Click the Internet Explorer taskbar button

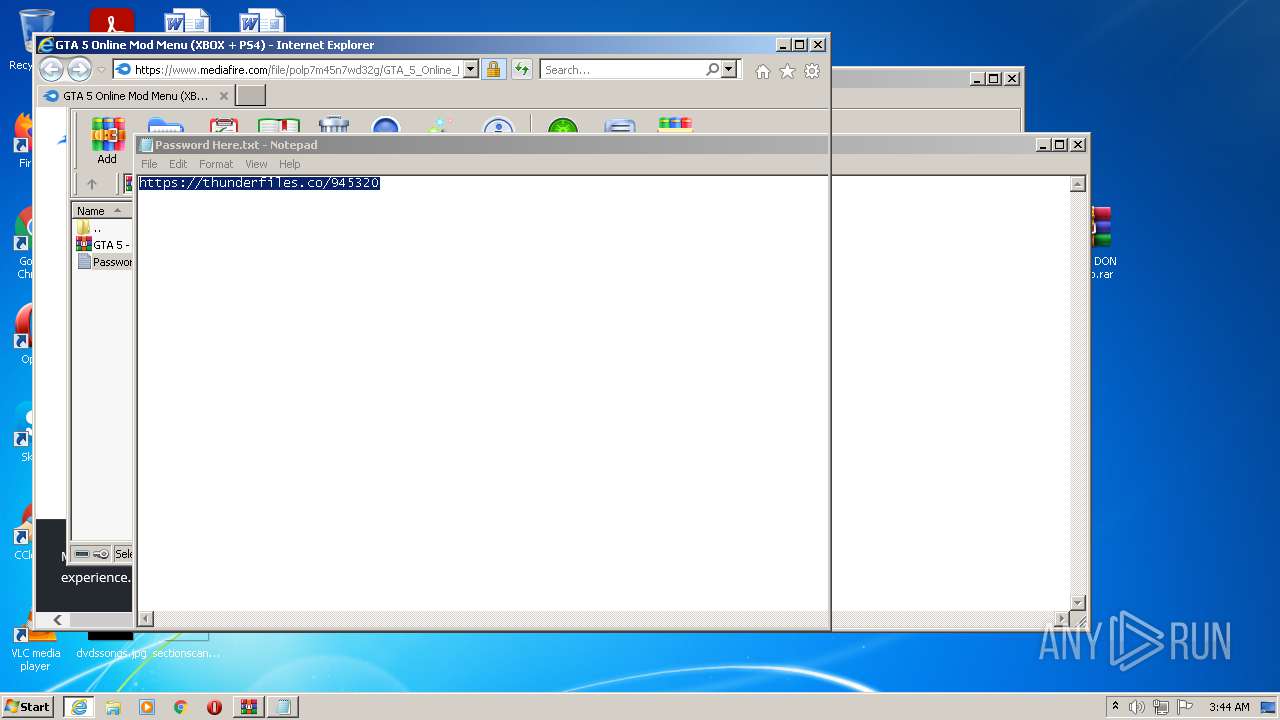click(x=78, y=707)
